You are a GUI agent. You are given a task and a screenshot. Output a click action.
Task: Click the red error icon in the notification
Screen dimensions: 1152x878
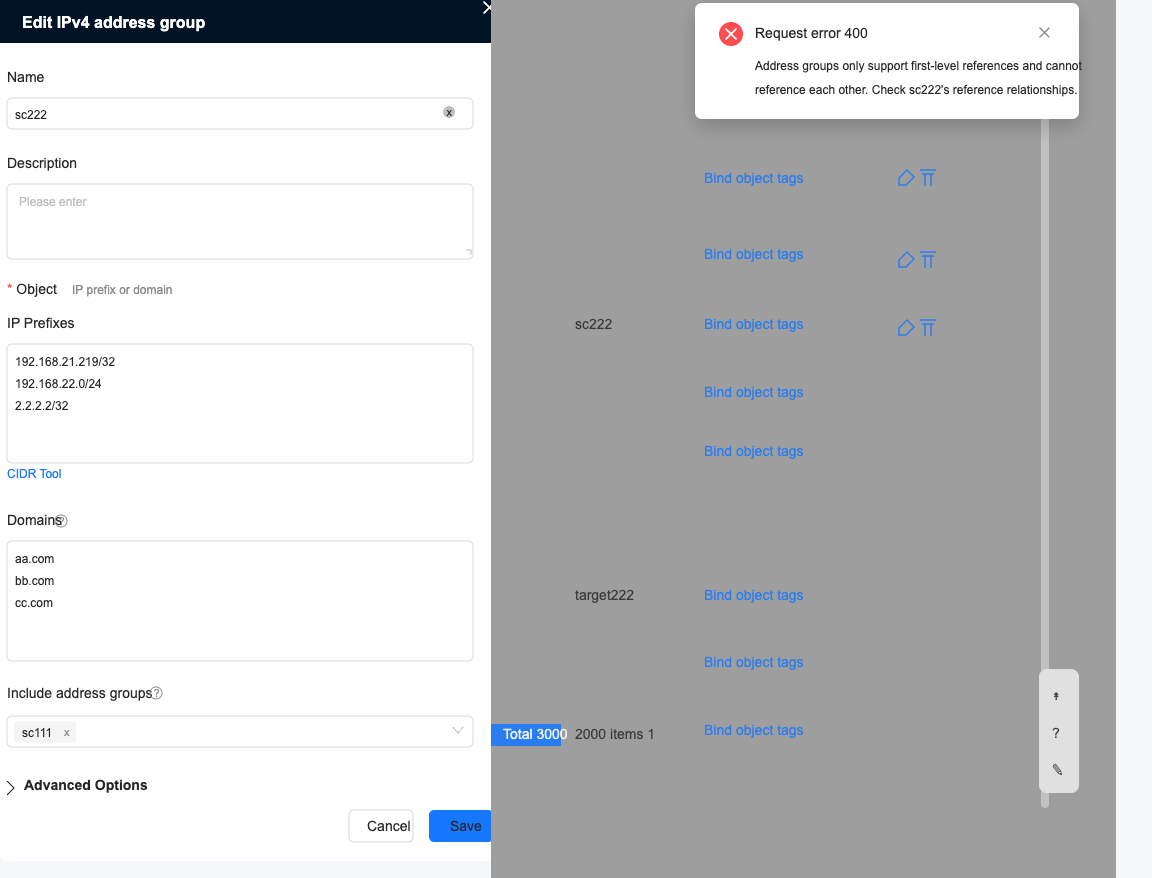click(x=731, y=34)
